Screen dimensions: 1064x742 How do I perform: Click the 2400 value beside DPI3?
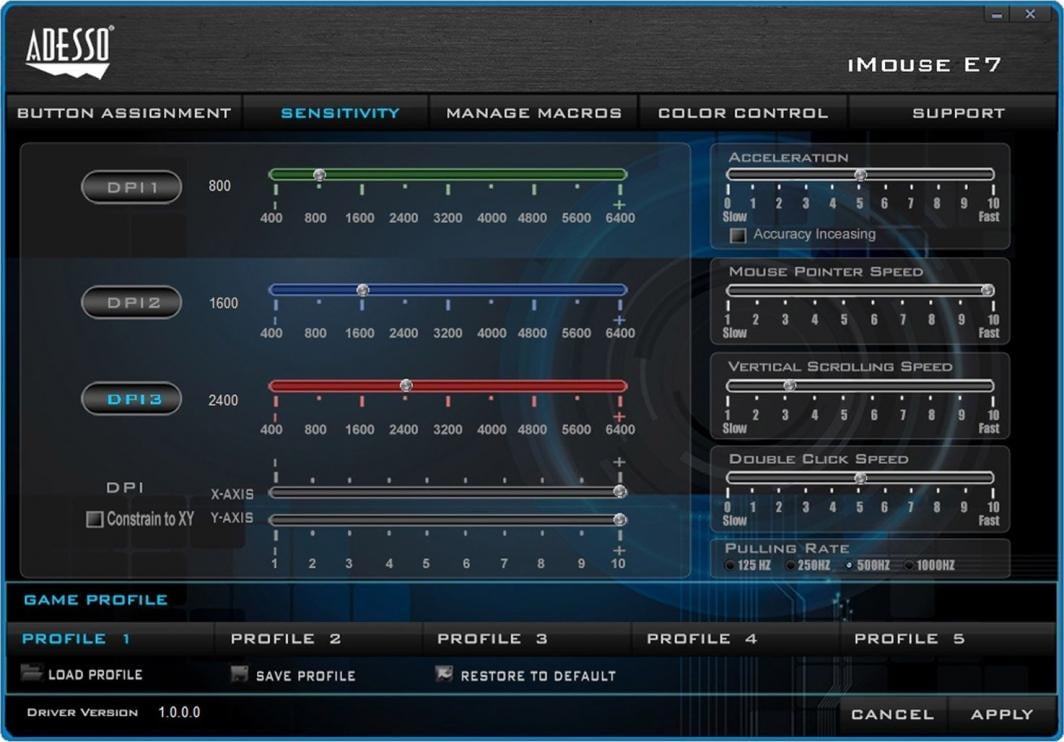point(223,401)
